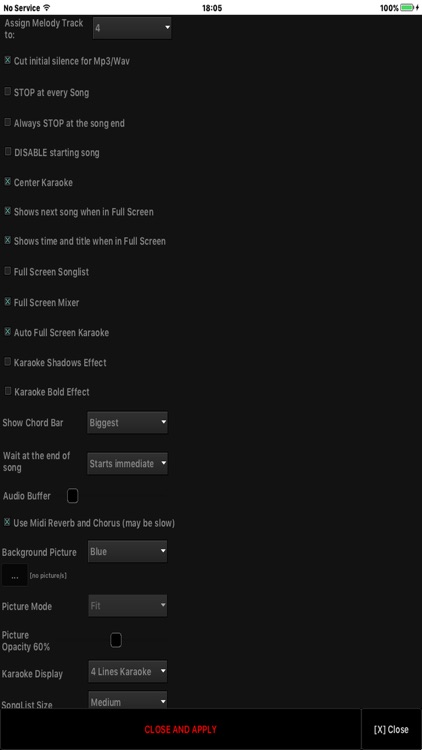The image size is (422, 750).
Task: Toggle Center Karaoke checkbox
Action: [8, 182]
